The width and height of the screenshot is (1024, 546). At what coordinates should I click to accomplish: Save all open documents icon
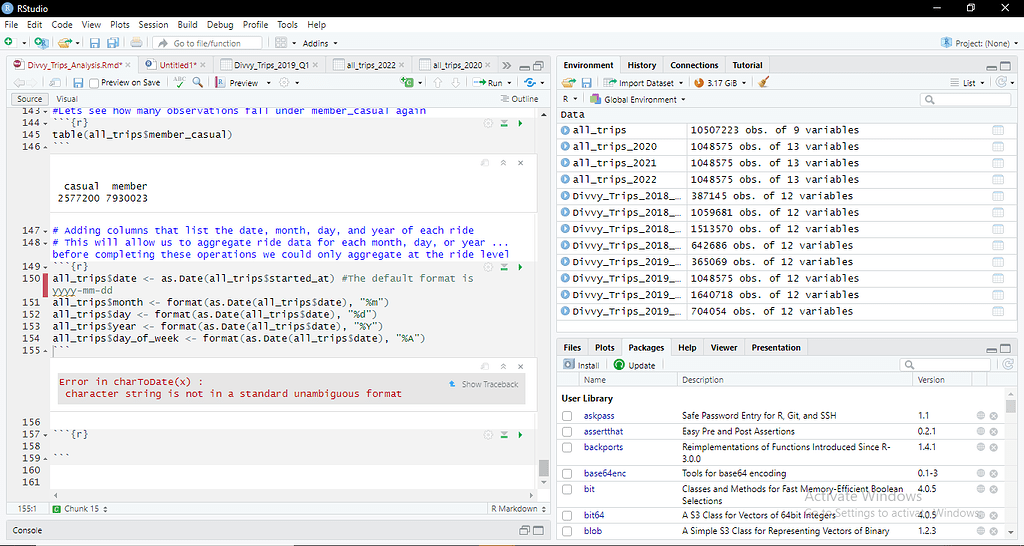tap(113, 43)
